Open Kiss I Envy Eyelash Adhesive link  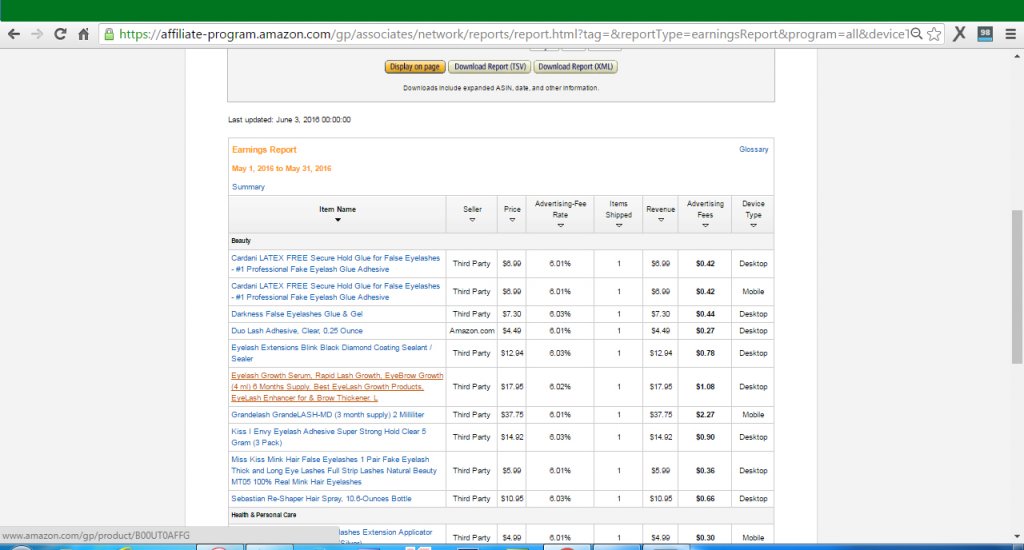click(x=328, y=437)
